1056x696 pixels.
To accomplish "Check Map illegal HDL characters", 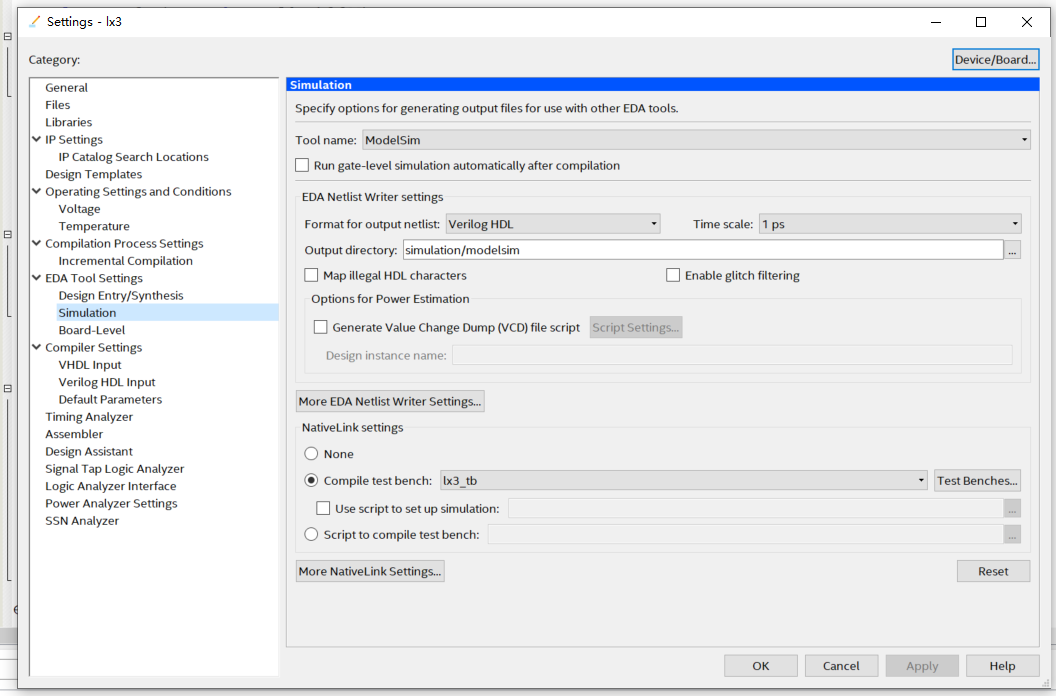I will 311,274.
